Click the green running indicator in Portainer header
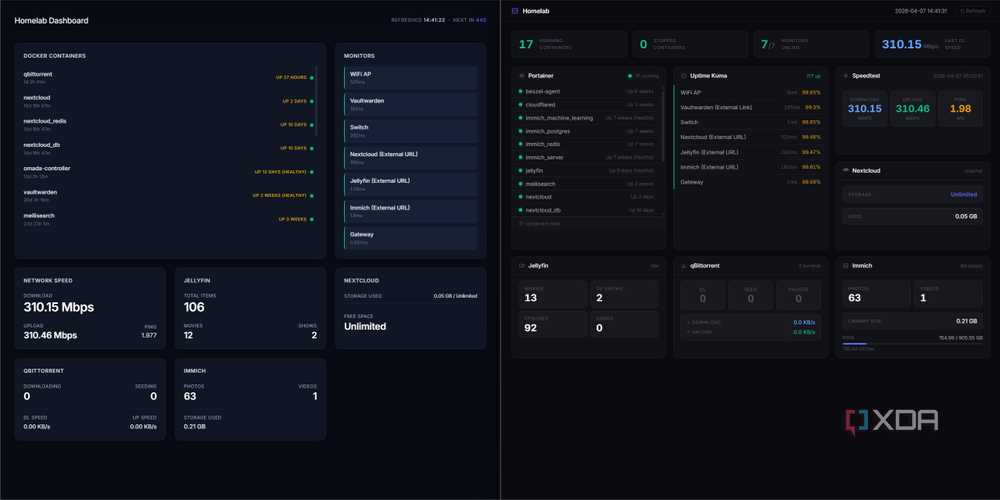The height and width of the screenshot is (500, 1000). pyautogui.click(x=629, y=76)
